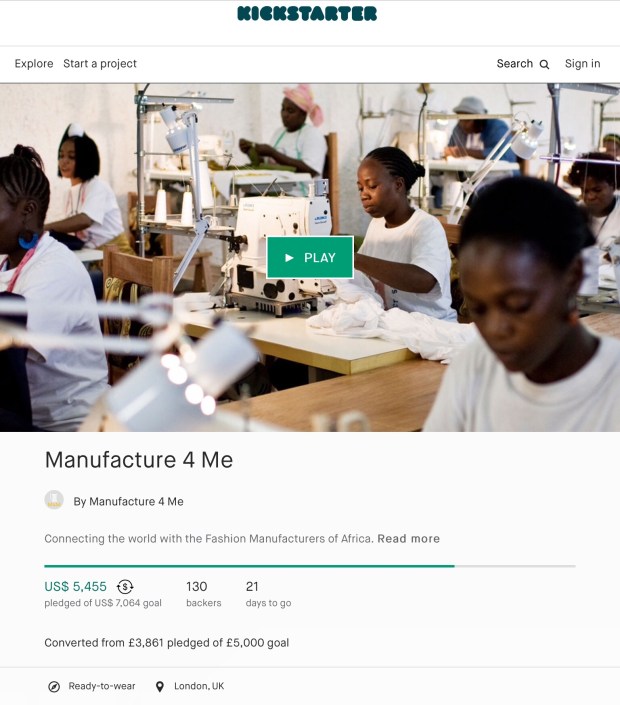Viewport: 620px width, 705px height.
Task: Click the compass category icon
Action: (54, 687)
